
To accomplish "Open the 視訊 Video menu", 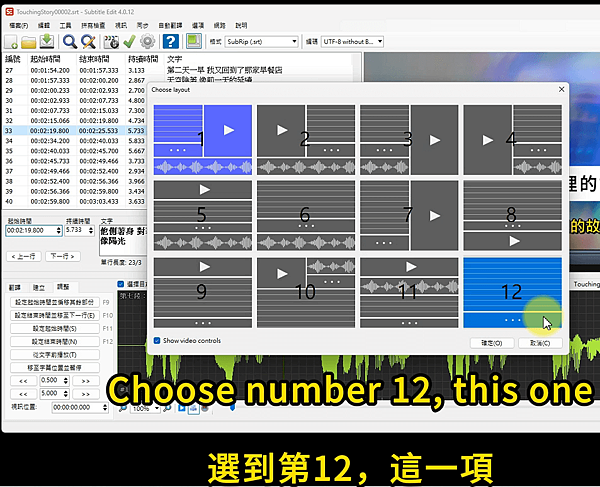I will (121, 25).
